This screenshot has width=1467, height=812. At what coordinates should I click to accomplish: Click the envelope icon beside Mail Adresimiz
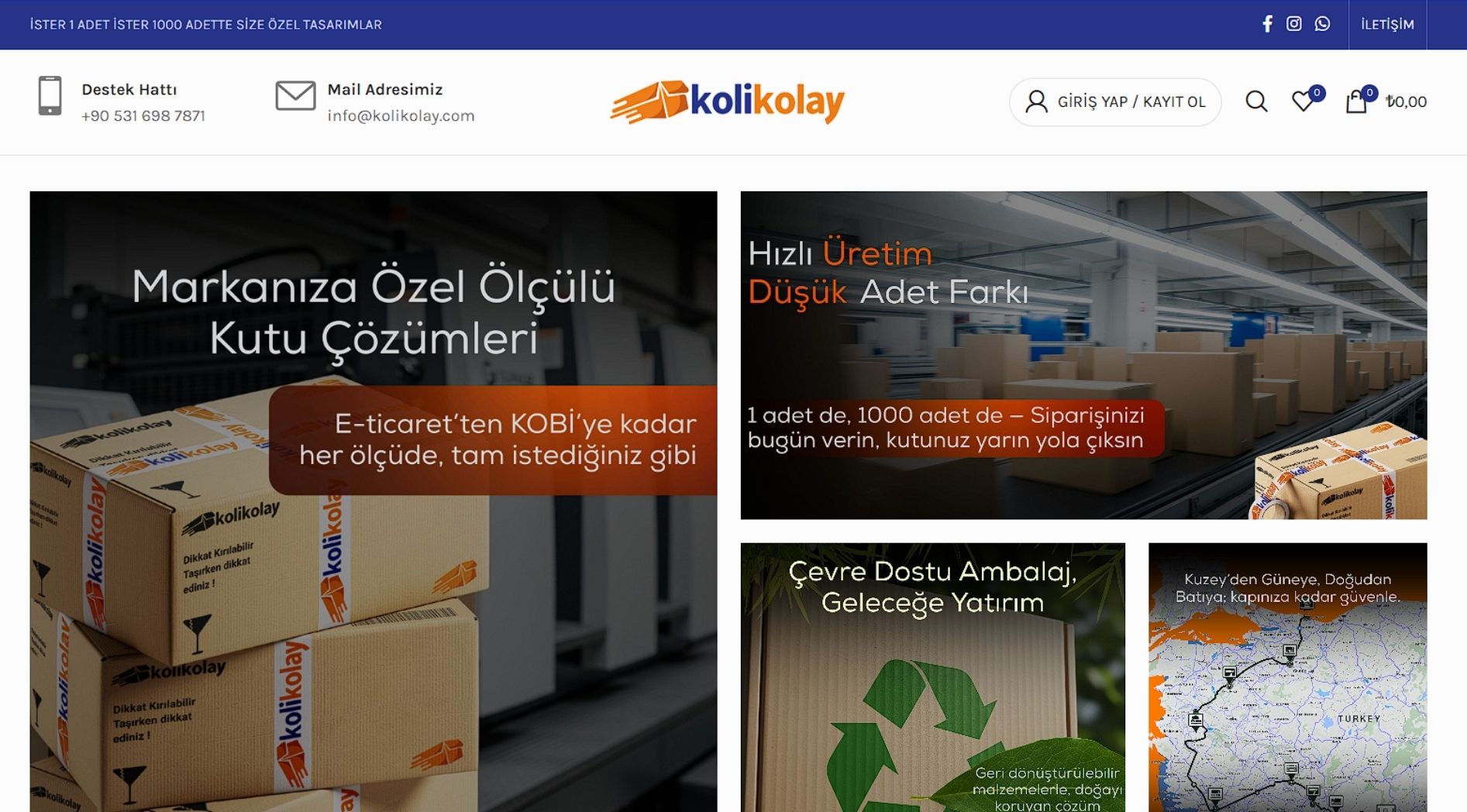click(x=295, y=96)
